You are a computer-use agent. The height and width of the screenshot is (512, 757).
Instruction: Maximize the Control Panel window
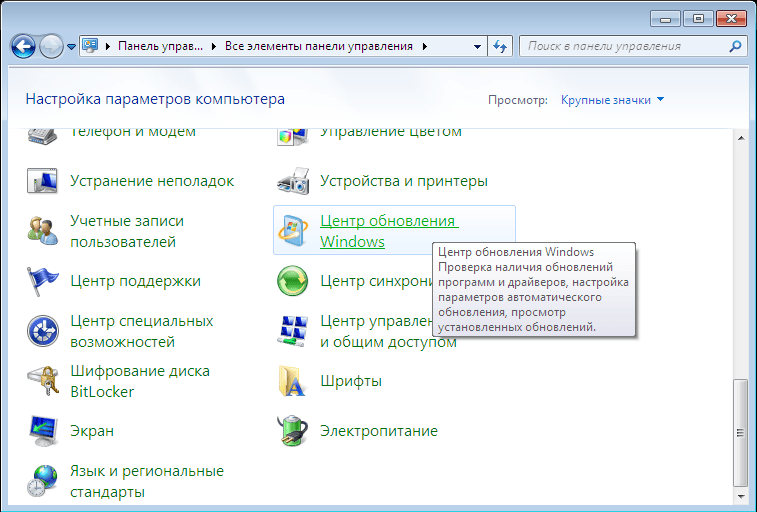698,18
